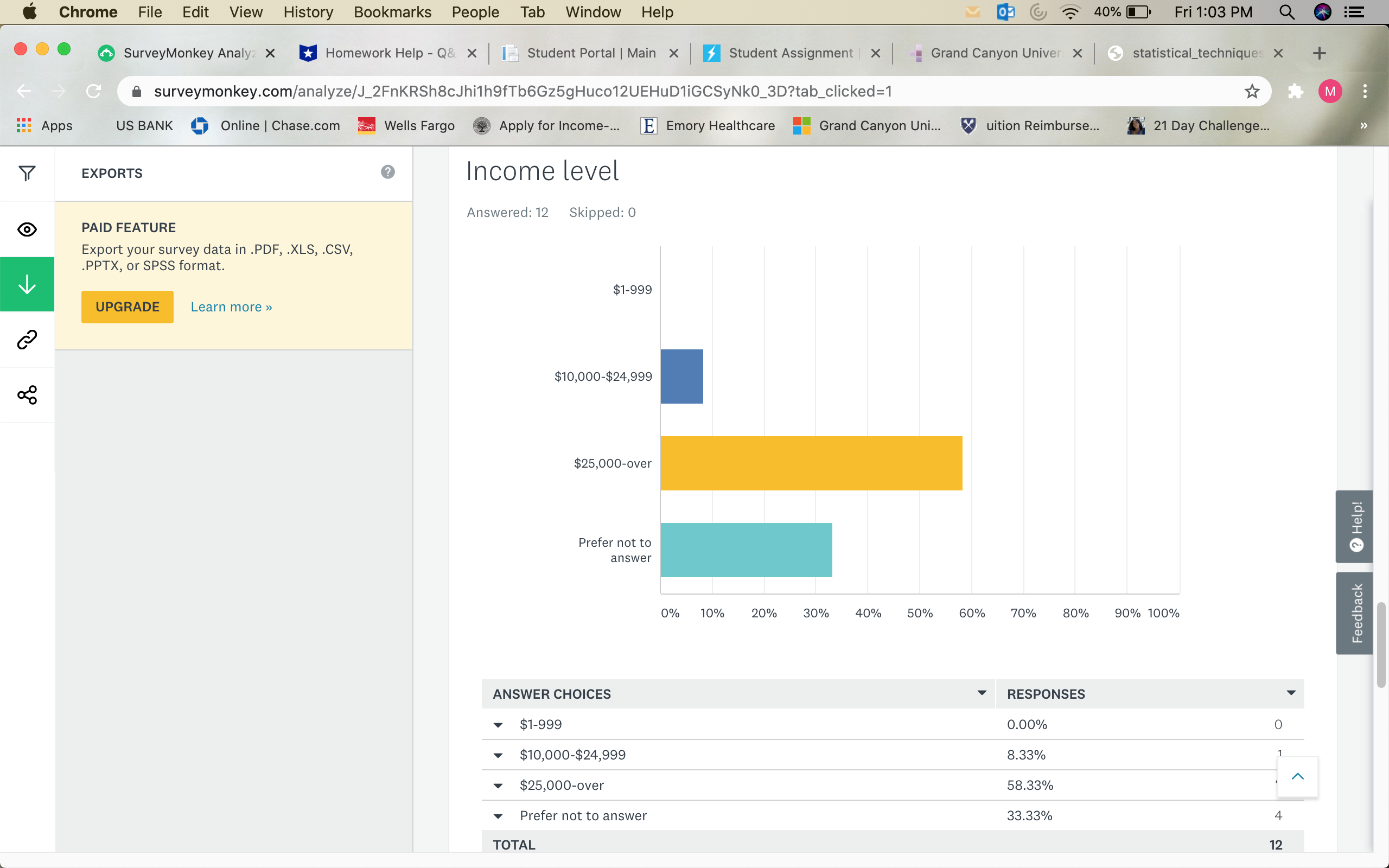The height and width of the screenshot is (868, 1389).
Task: Click the yellow $25,000-over bar
Action: click(x=812, y=463)
